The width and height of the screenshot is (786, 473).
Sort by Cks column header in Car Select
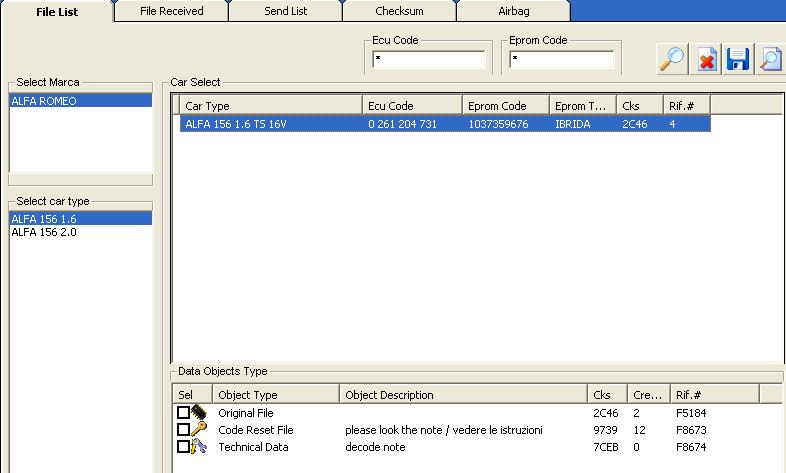click(640, 106)
